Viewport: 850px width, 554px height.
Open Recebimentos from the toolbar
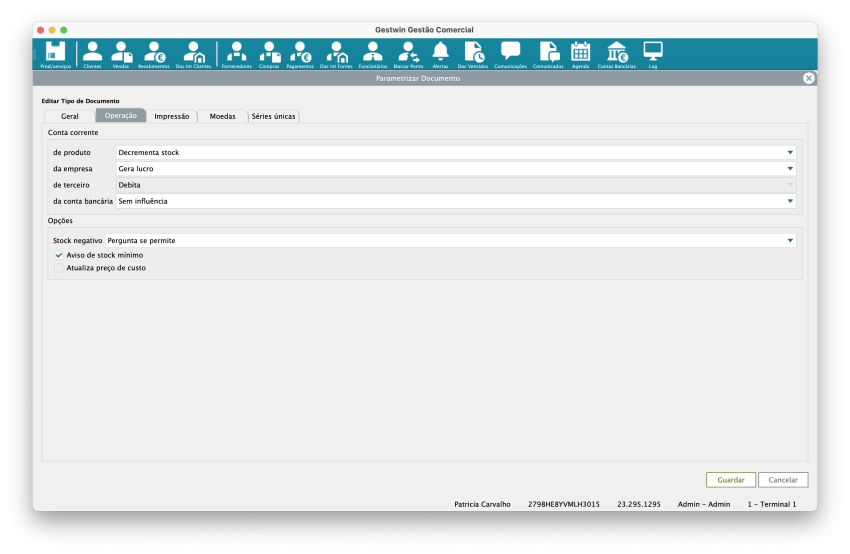153,53
